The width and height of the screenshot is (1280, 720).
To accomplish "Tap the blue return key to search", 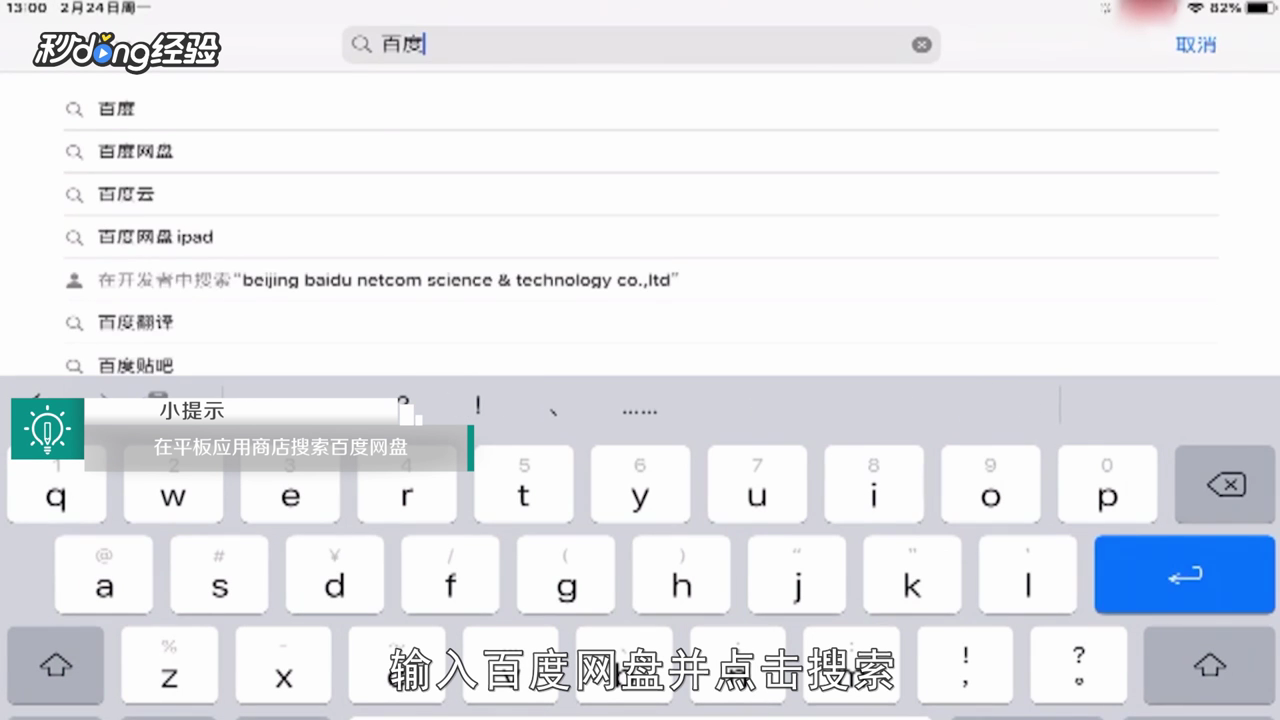I will (x=1185, y=575).
